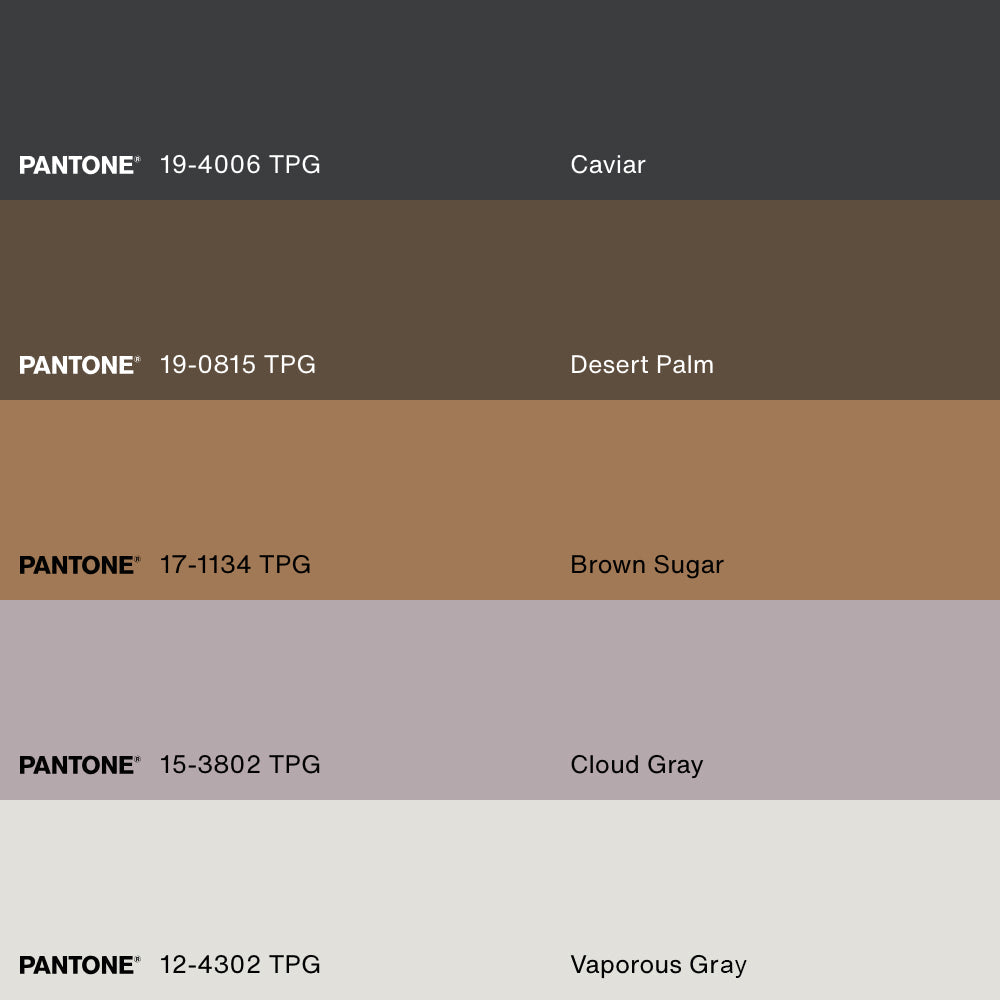The image size is (1000, 1000).
Task: Click the PANTONE logo beside 12-4302 TPG
Action: [x=79, y=965]
